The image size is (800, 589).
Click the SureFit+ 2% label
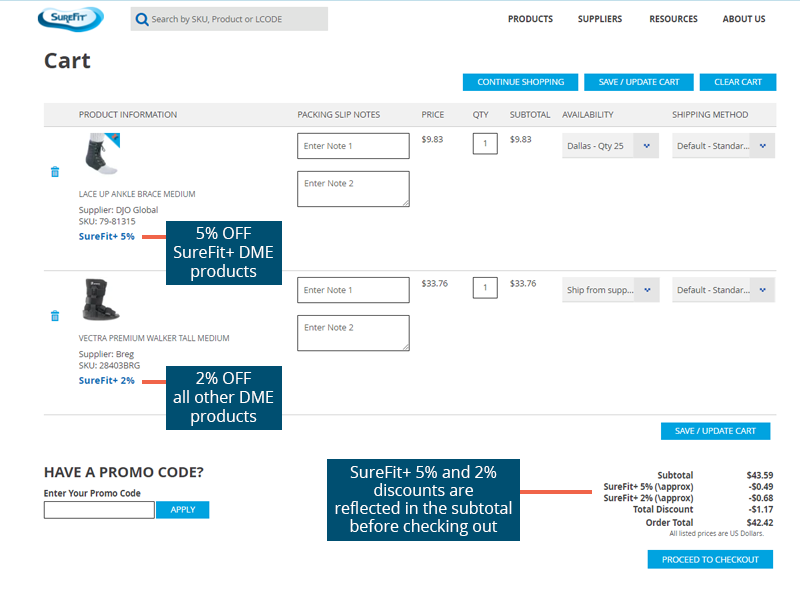tap(107, 380)
